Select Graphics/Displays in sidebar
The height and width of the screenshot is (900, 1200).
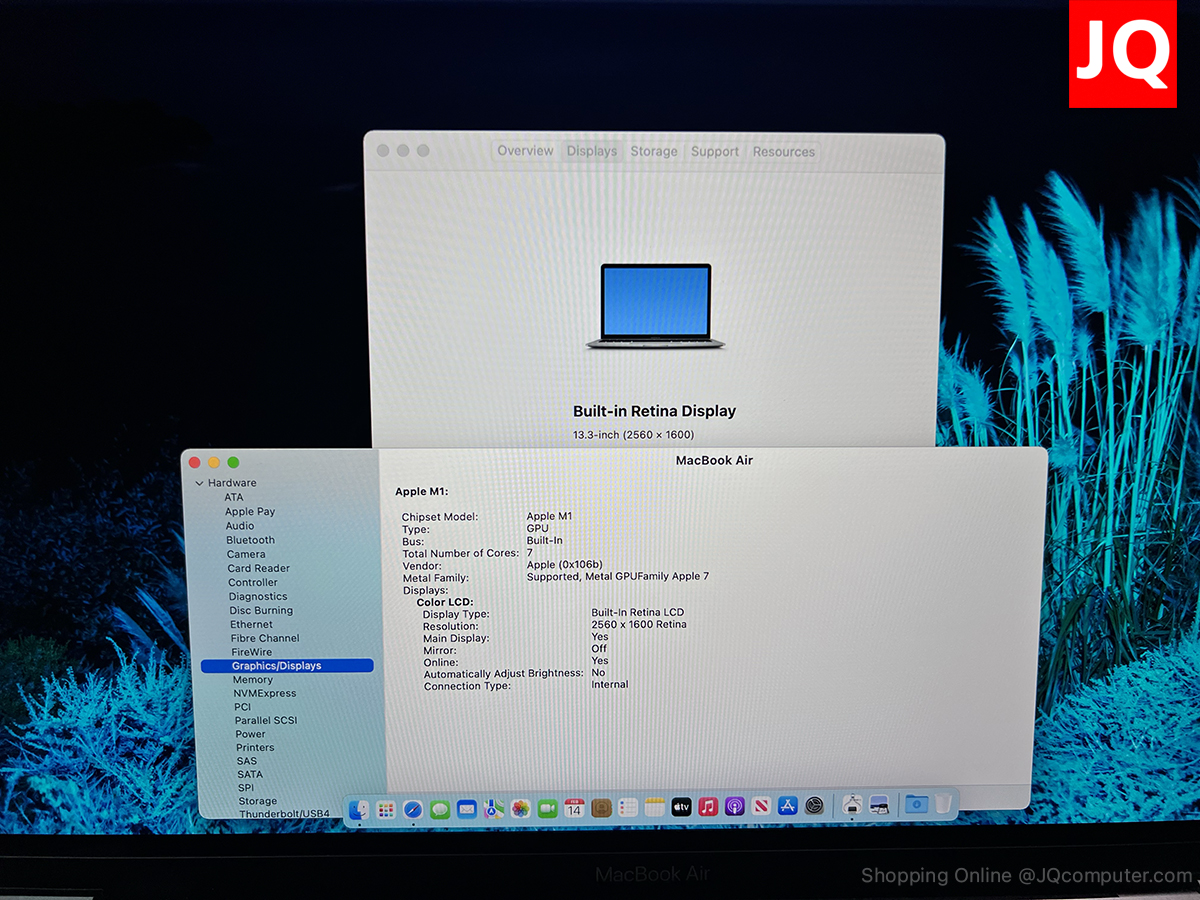(287, 666)
